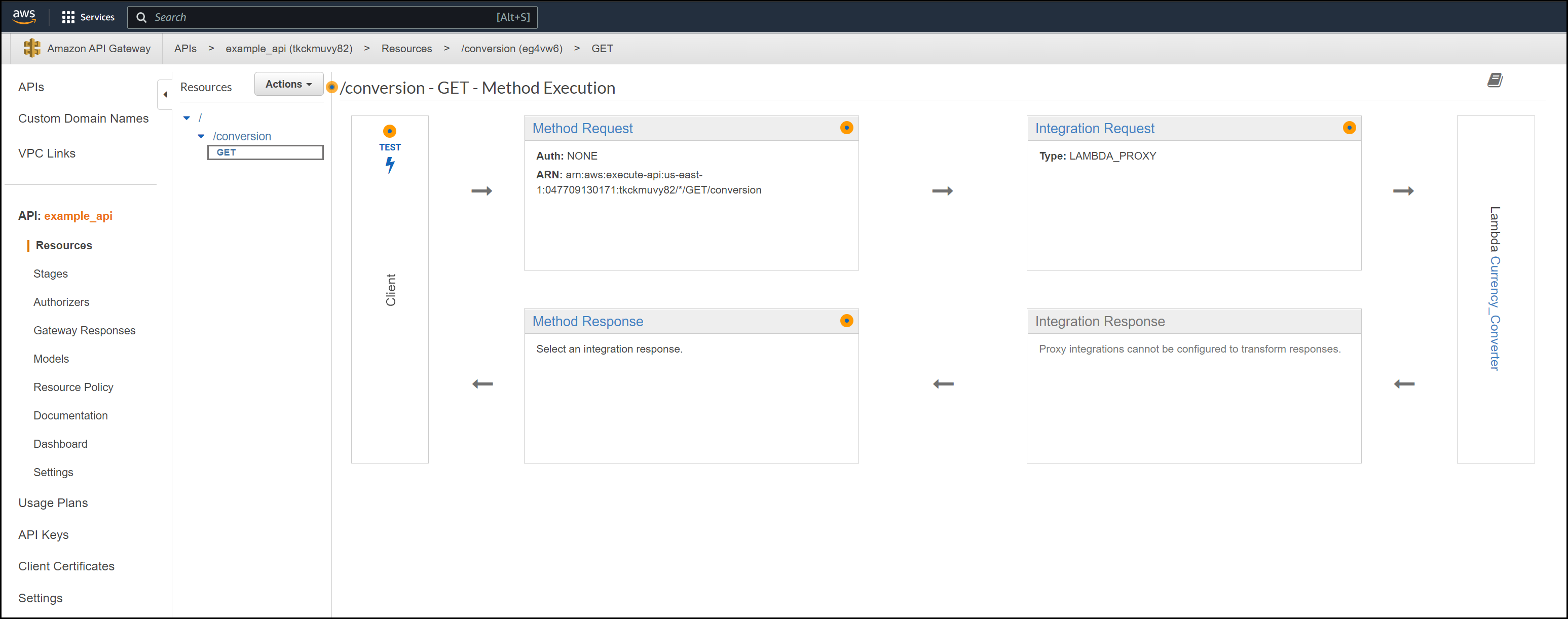Open the Services grid icon

[68, 16]
